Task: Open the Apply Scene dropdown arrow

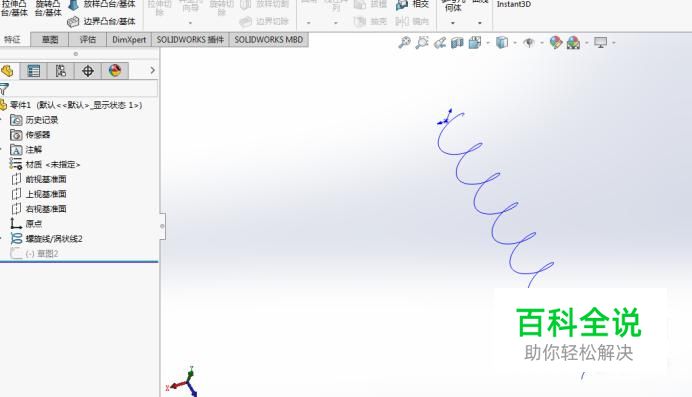Action: click(x=587, y=43)
